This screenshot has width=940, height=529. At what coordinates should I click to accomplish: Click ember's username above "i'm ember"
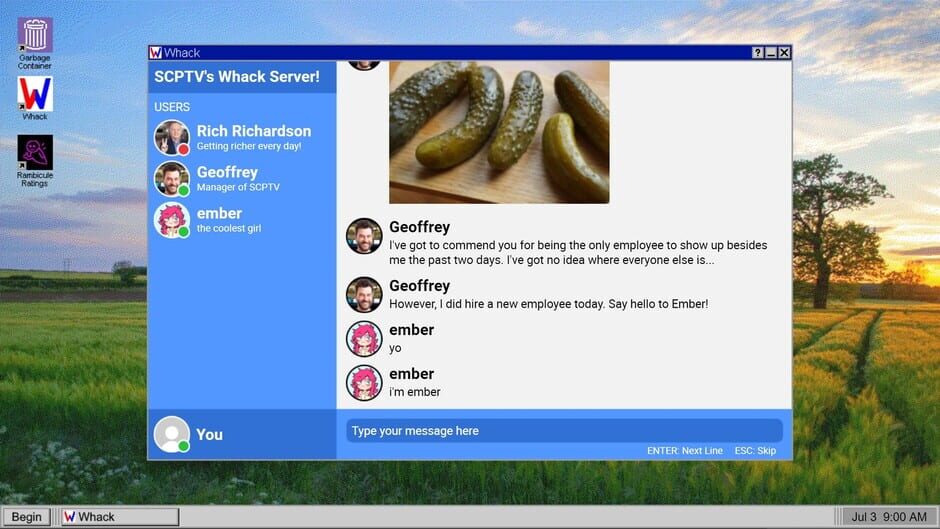(411, 374)
